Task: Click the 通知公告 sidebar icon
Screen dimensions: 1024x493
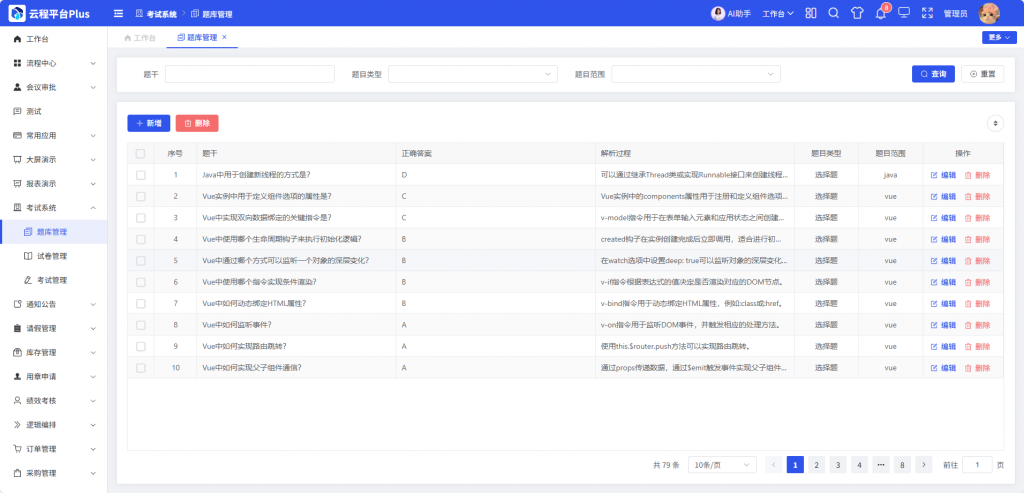Action: point(18,304)
